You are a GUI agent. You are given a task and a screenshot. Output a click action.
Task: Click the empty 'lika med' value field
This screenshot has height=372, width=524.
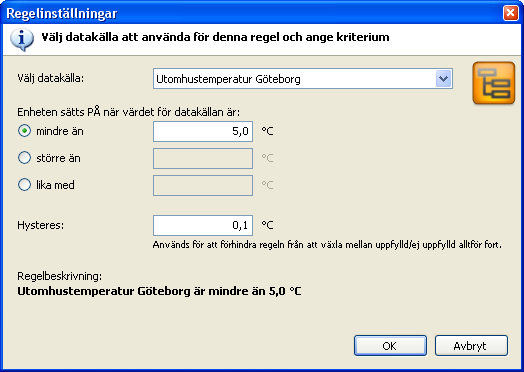(x=203, y=185)
